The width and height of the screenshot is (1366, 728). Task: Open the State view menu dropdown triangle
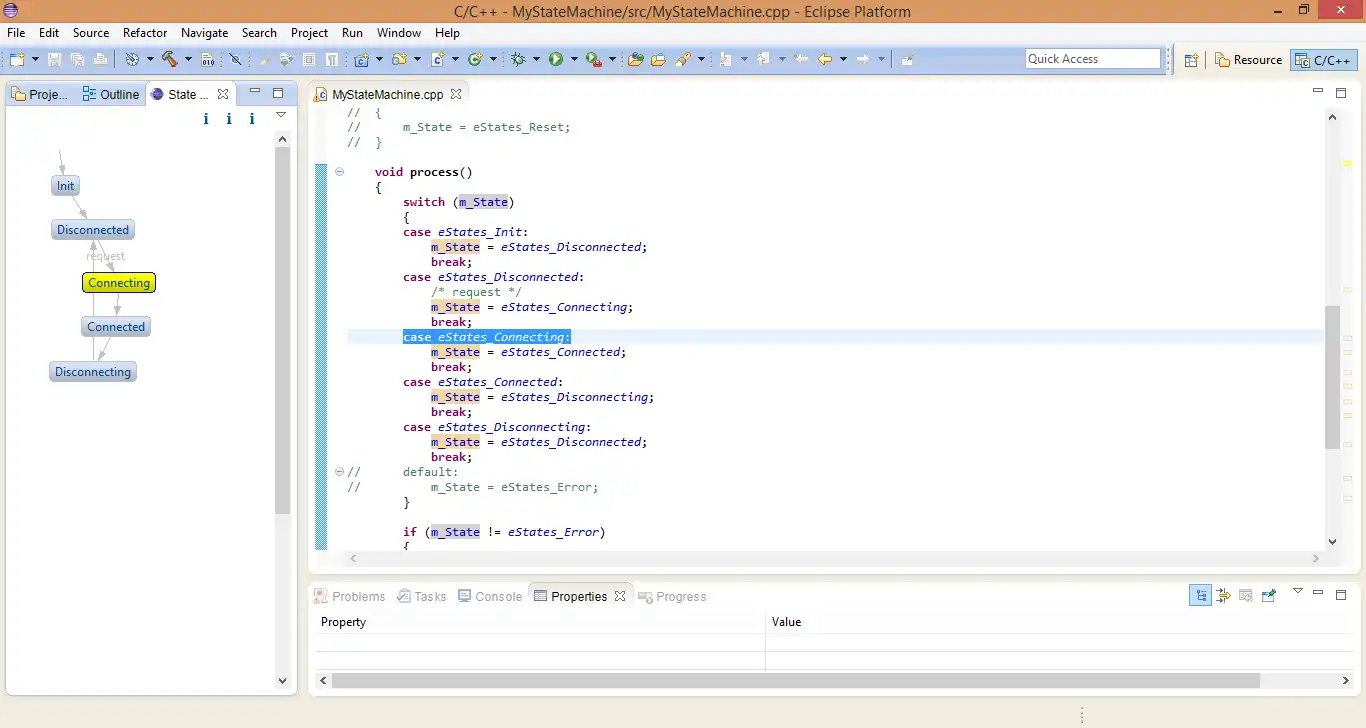(281, 116)
